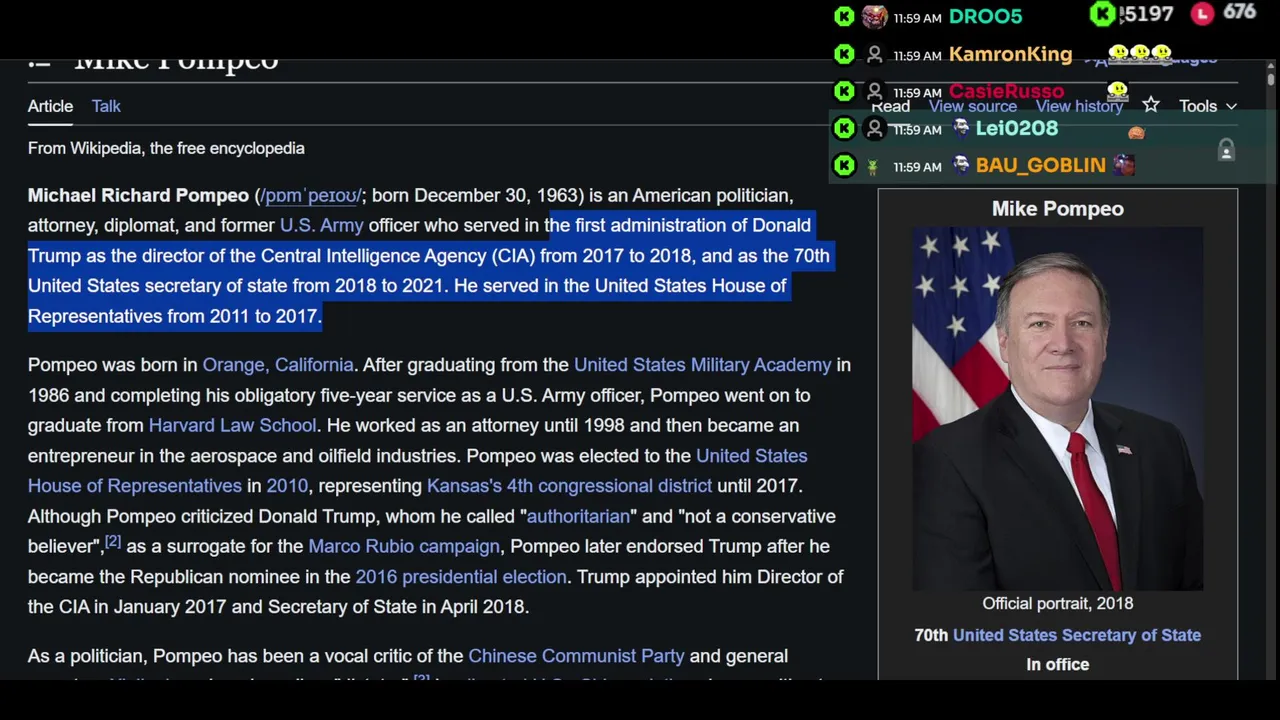Open the United States Secretary of State infobox link
Image resolution: width=1280 pixels, height=720 pixels.
pos(1077,635)
